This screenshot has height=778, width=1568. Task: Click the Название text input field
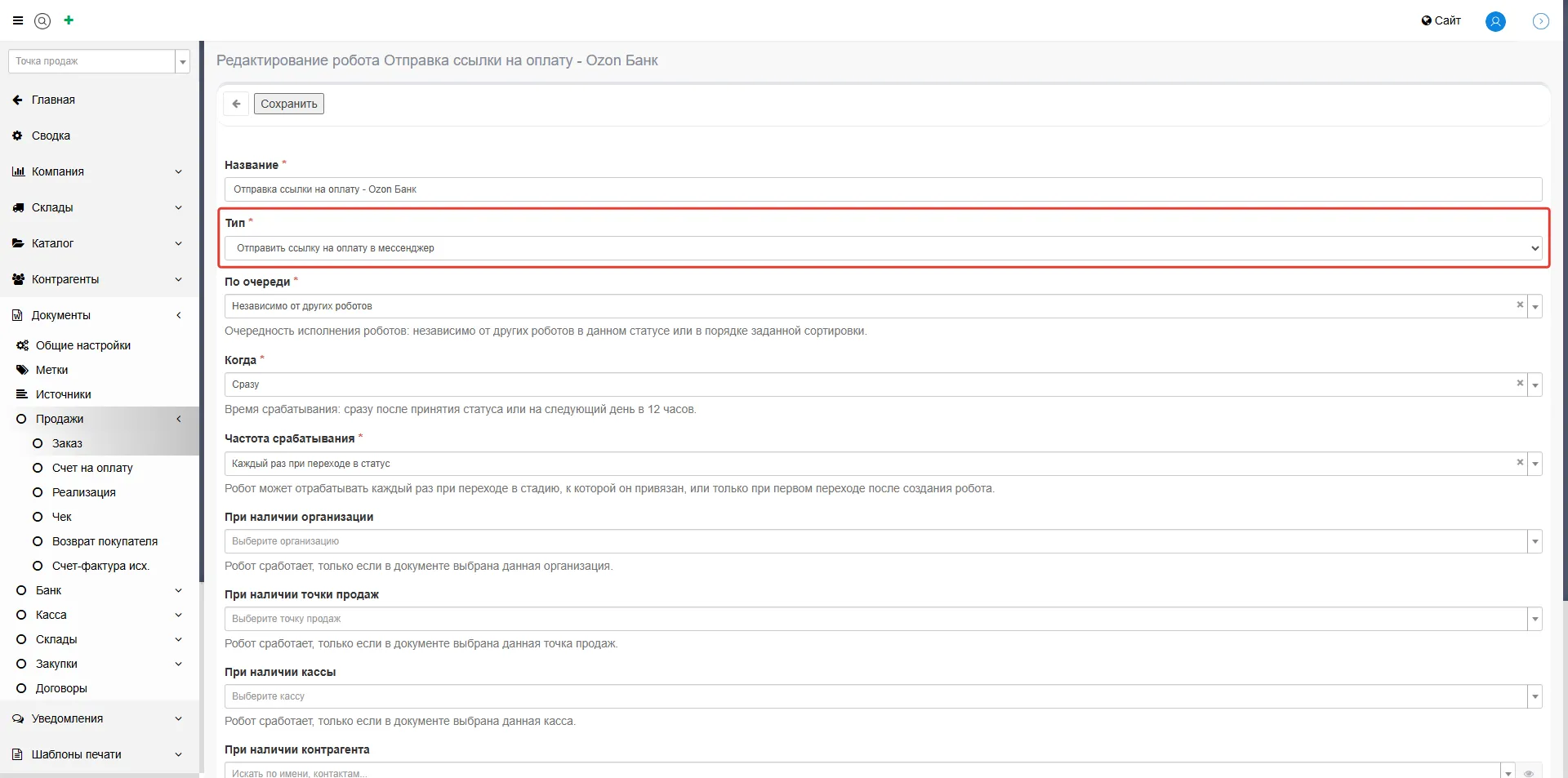[882, 189]
